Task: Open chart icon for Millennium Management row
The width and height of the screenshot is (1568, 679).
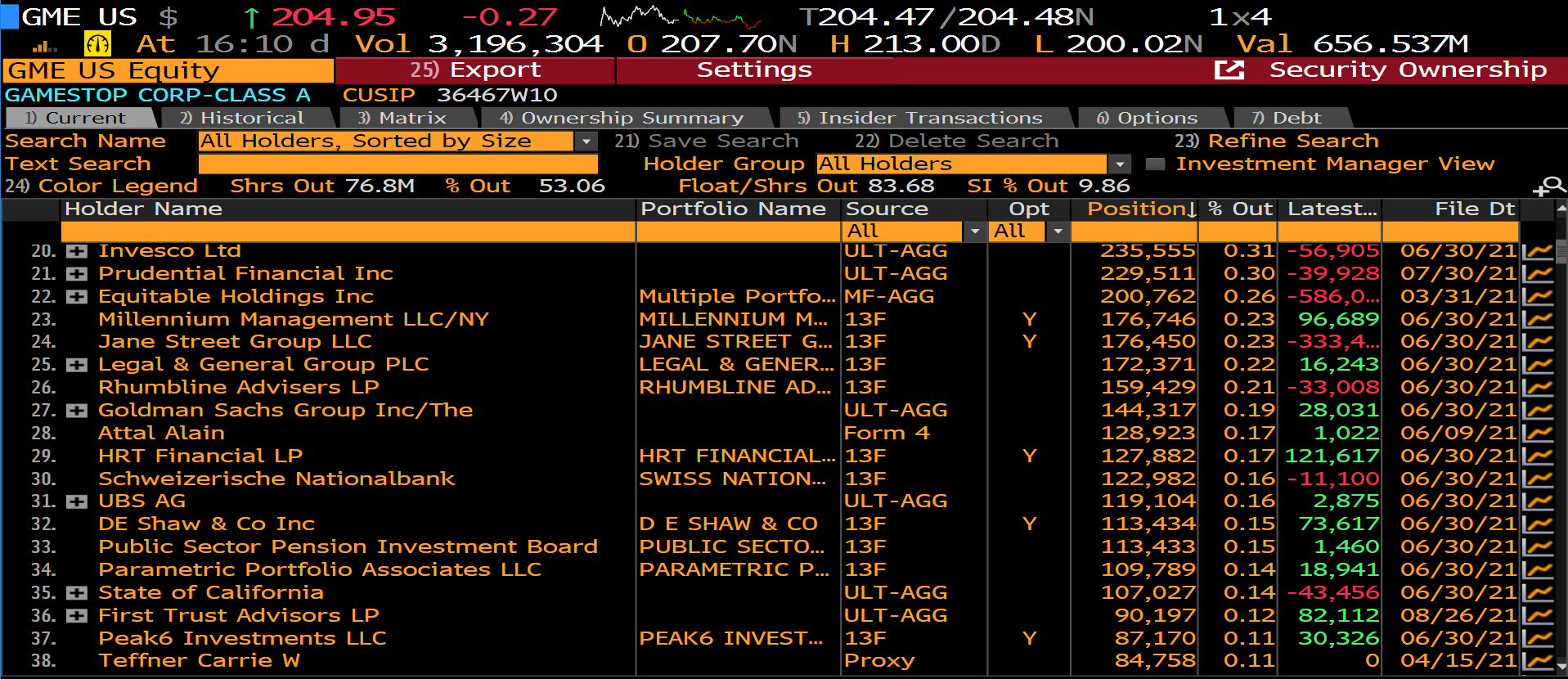Action: click(1538, 320)
